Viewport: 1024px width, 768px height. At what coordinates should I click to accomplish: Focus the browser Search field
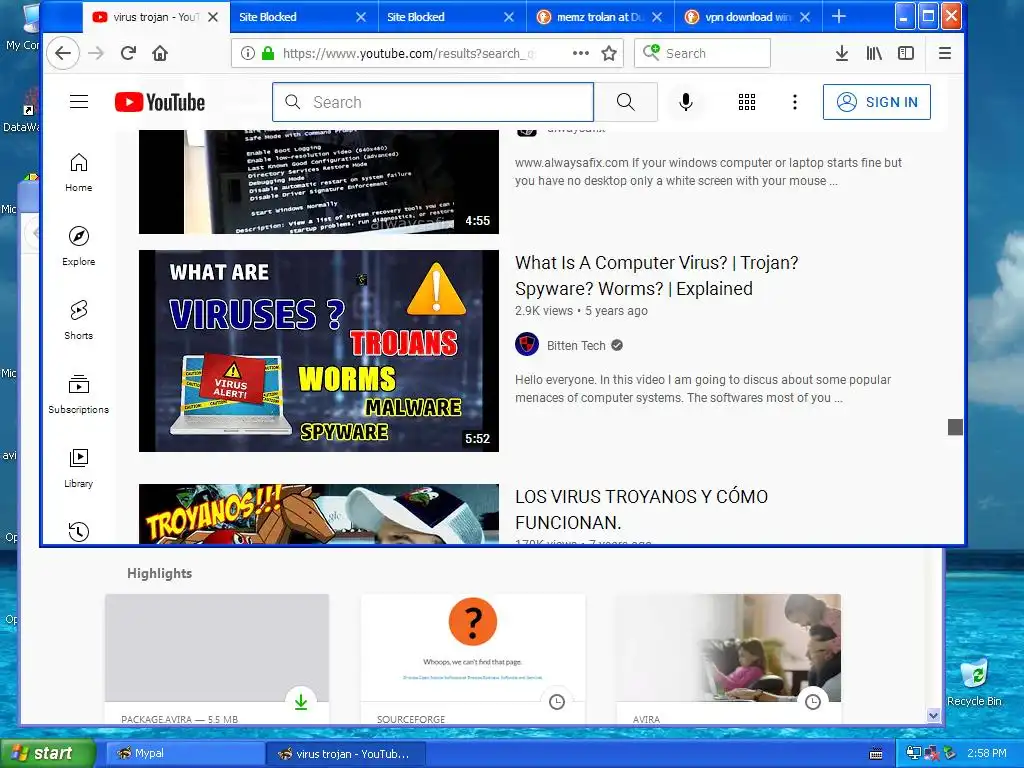(702, 54)
